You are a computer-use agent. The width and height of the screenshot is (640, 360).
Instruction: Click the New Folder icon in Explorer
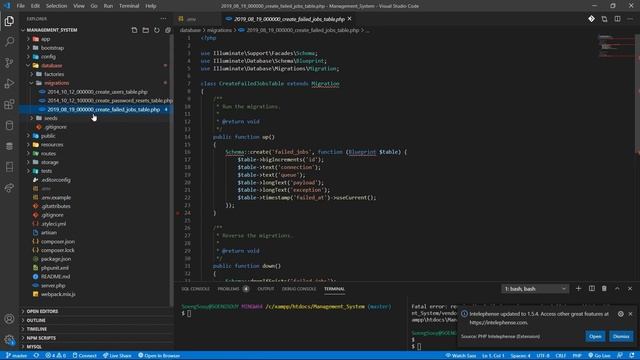[x=145, y=30]
